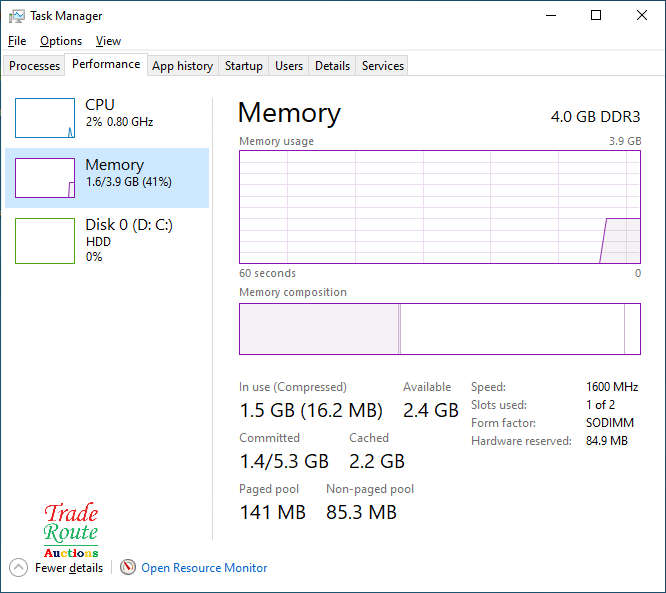This screenshot has height=593, width=666.
Task: Collapse view with Fewer details arrow icon
Action: (18, 568)
